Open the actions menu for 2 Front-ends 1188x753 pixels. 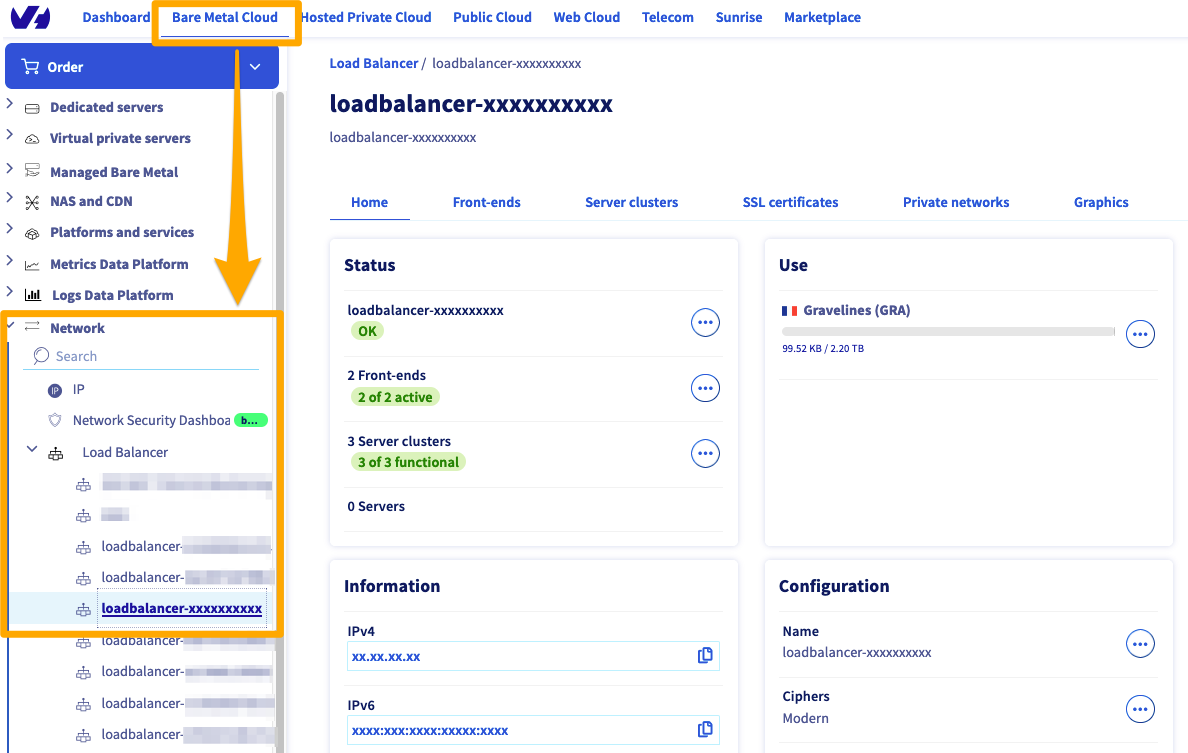(x=705, y=388)
